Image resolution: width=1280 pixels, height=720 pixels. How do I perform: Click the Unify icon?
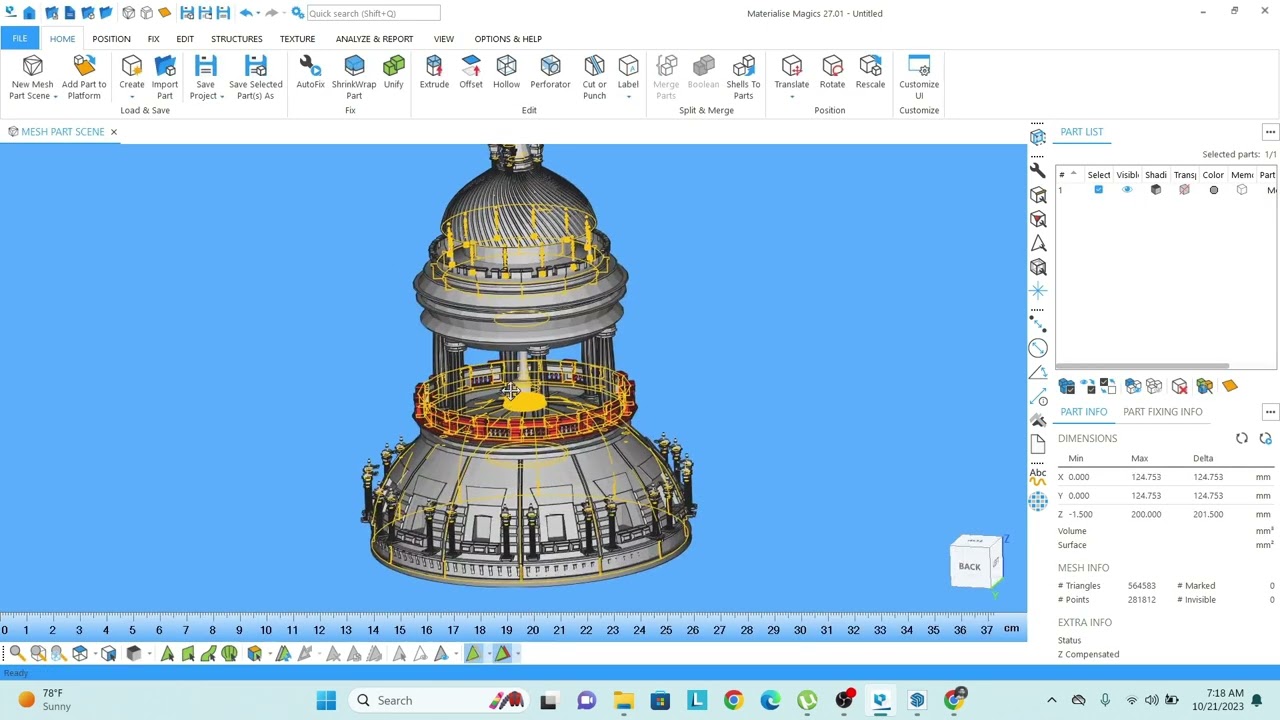click(393, 67)
